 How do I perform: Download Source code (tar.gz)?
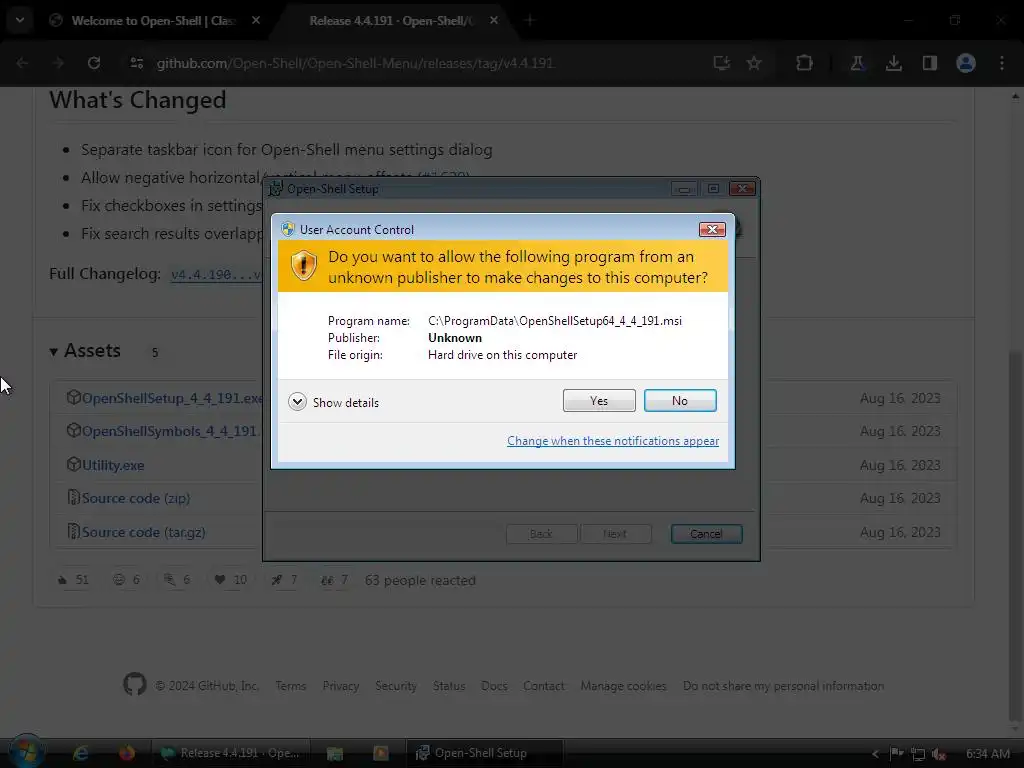(x=144, y=532)
